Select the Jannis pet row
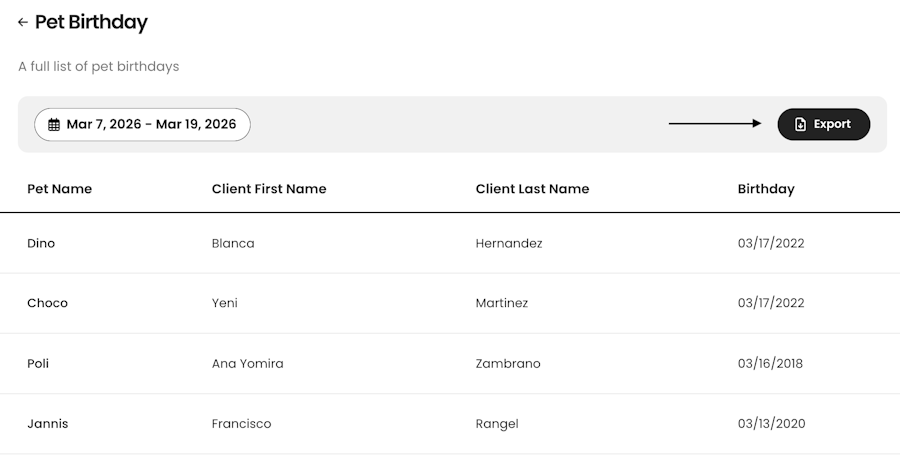Screen dimensions: 900x467 click(450, 424)
